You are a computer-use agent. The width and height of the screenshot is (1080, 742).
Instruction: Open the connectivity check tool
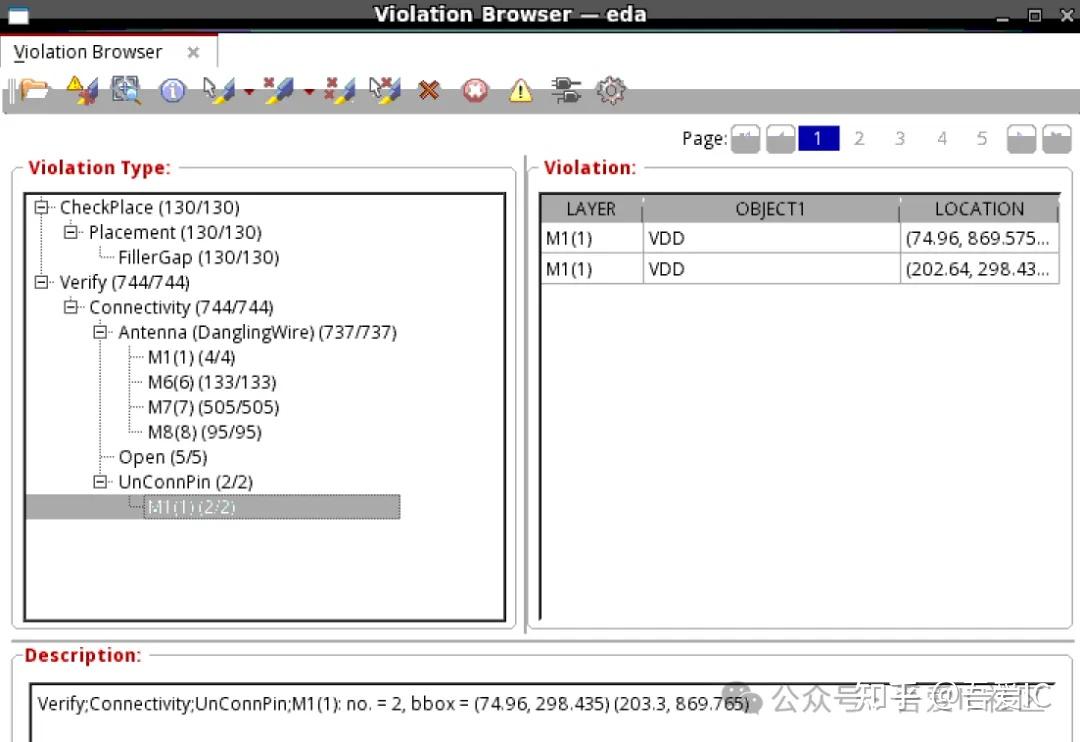coord(565,90)
